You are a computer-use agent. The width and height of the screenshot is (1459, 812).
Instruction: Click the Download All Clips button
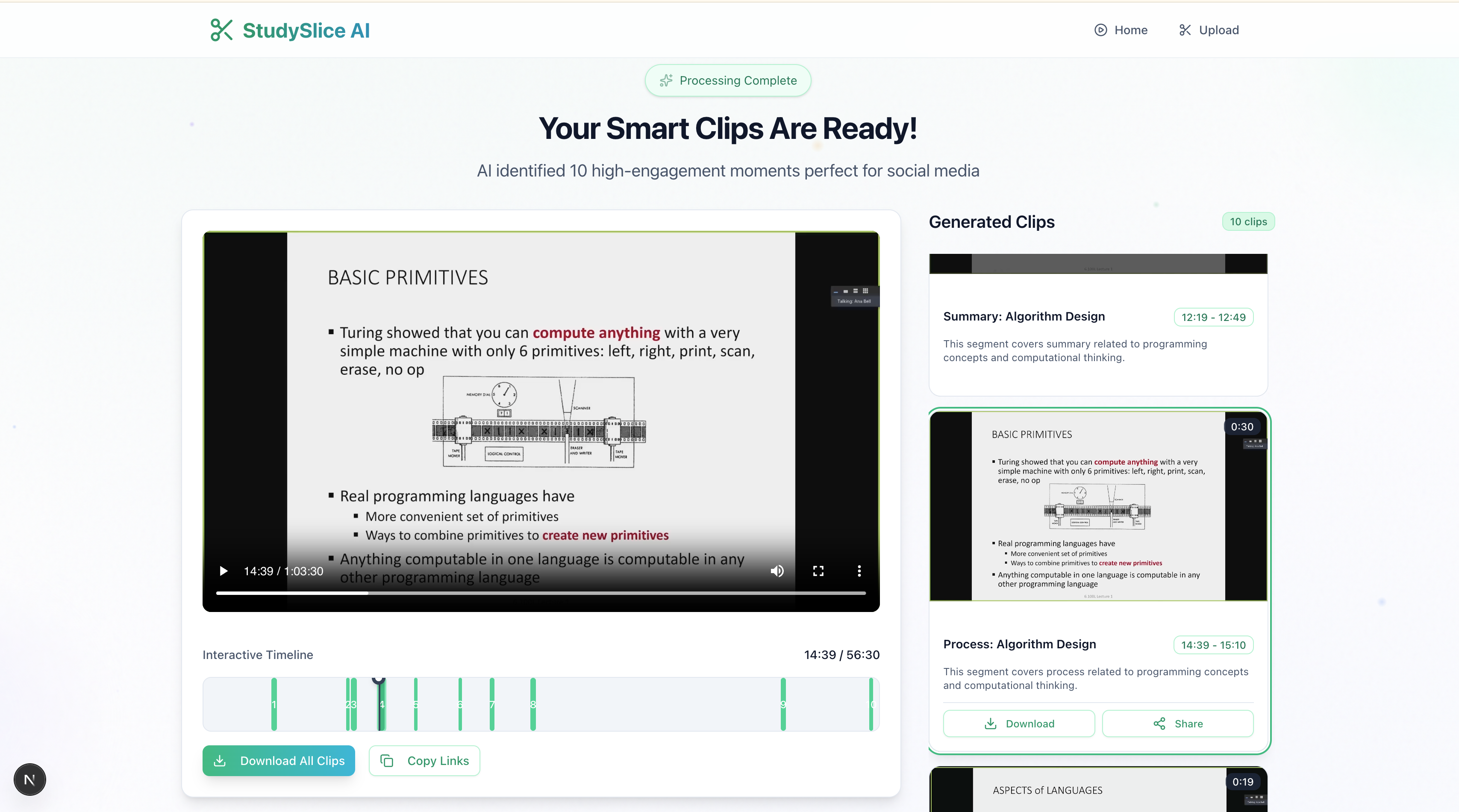[x=279, y=760]
